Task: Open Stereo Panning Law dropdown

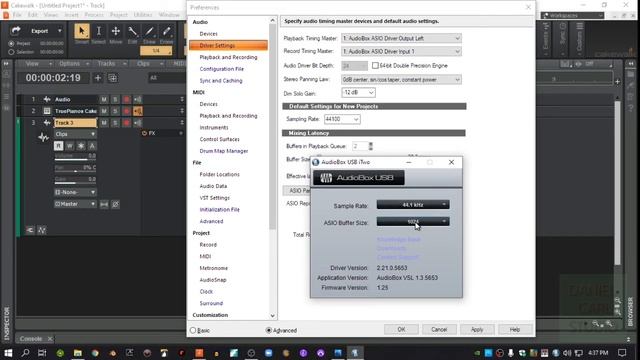Action: click(401, 80)
